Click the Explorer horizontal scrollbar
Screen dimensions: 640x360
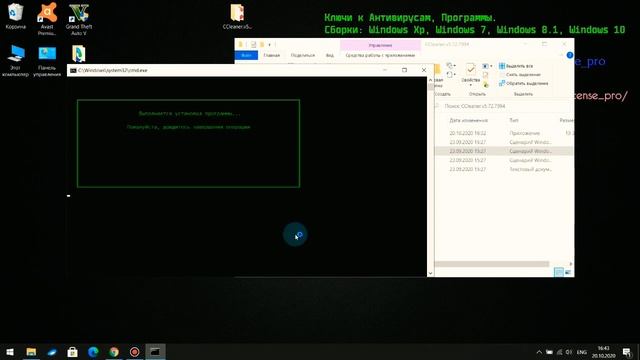point(492,264)
